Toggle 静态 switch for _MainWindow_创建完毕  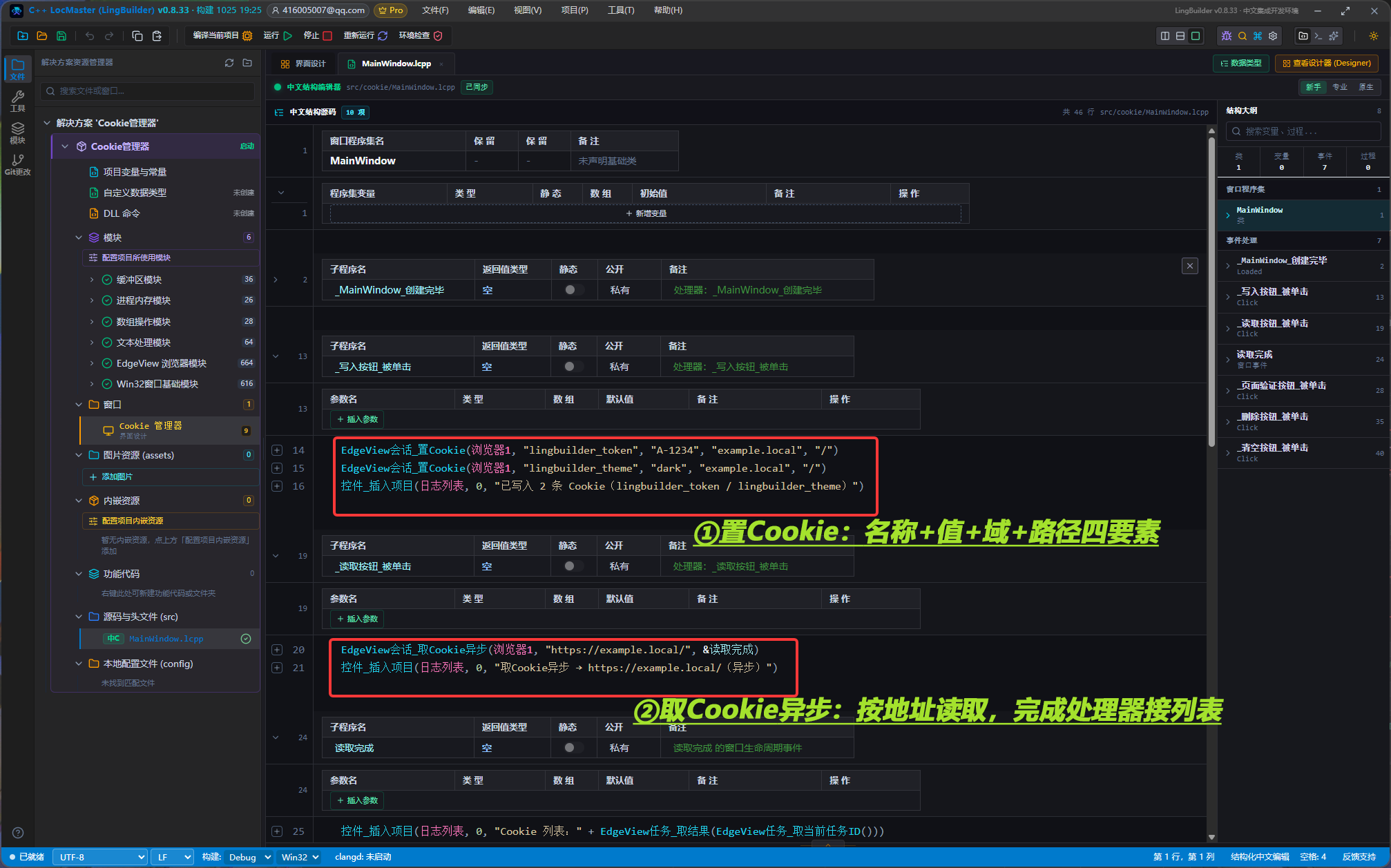tap(574, 290)
